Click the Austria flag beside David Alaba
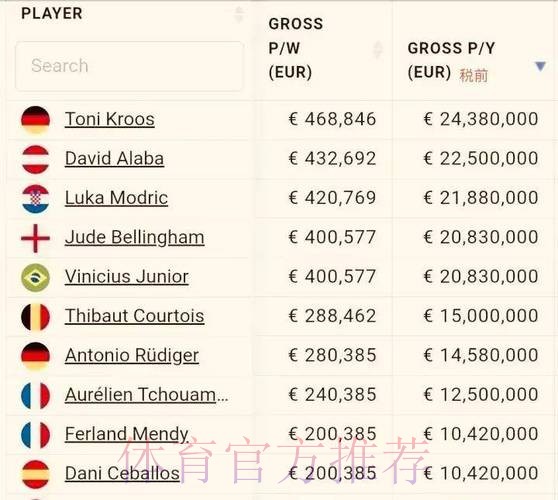The height and width of the screenshot is (500, 558). tap(35, 159)
